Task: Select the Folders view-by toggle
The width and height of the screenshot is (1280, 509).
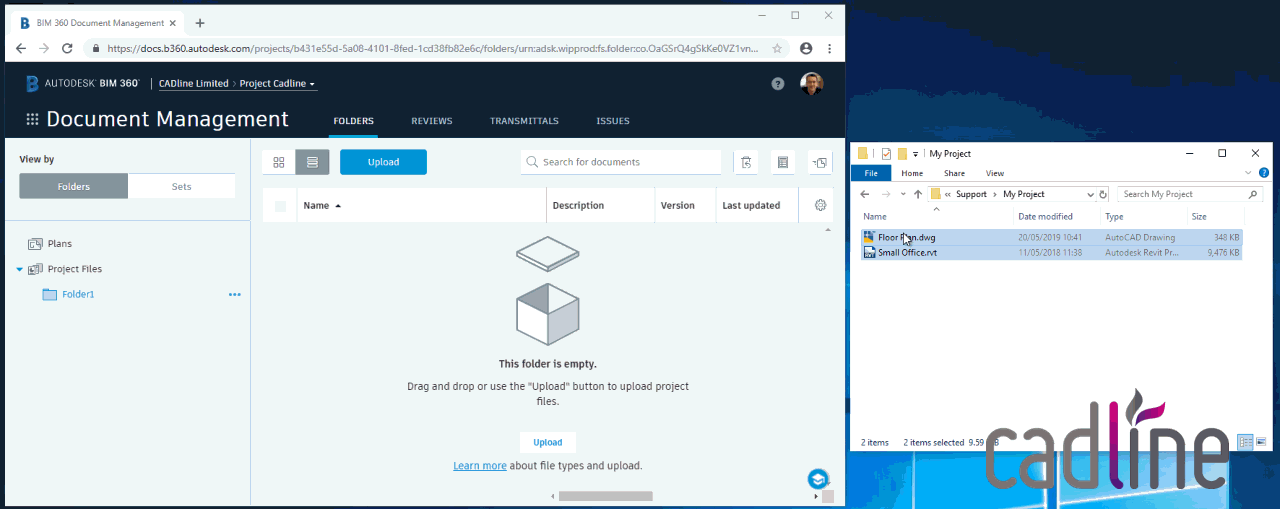Action: pos(74,186)
